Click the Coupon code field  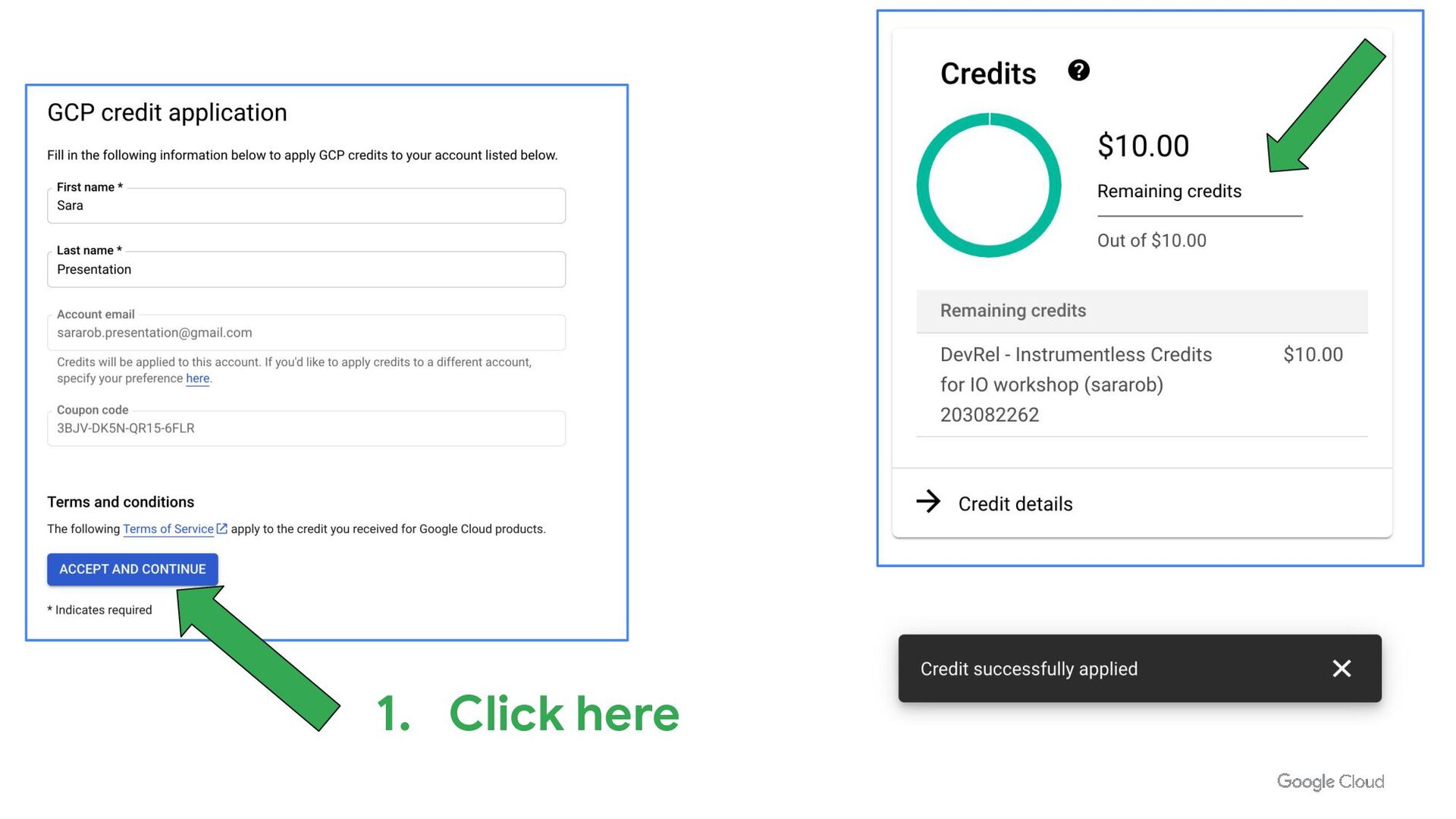(306, 428)
